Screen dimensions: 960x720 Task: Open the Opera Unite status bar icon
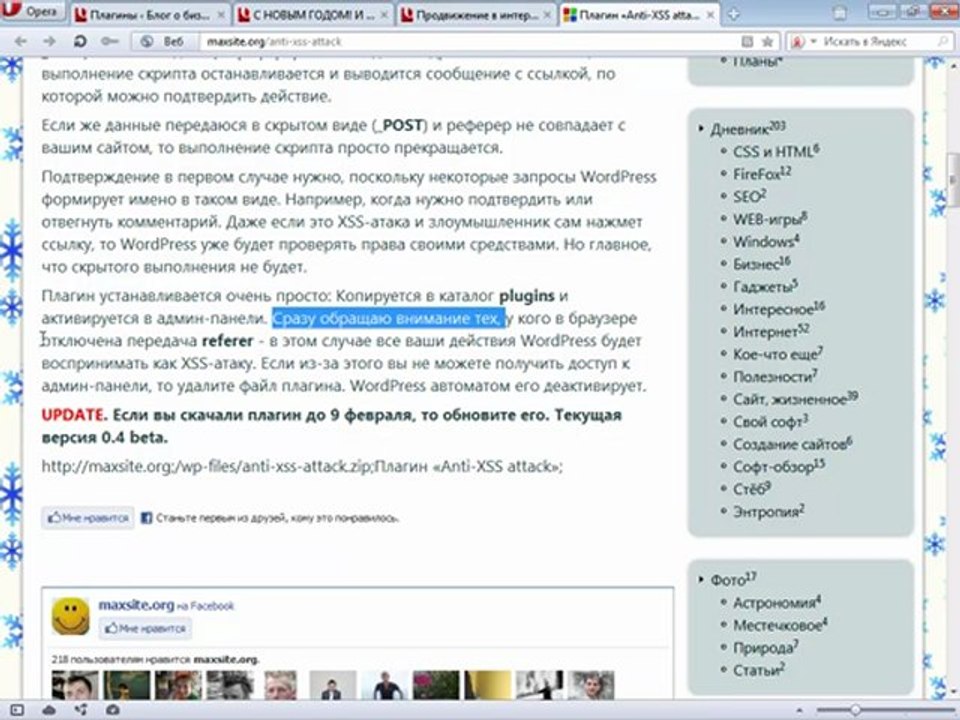81,710
